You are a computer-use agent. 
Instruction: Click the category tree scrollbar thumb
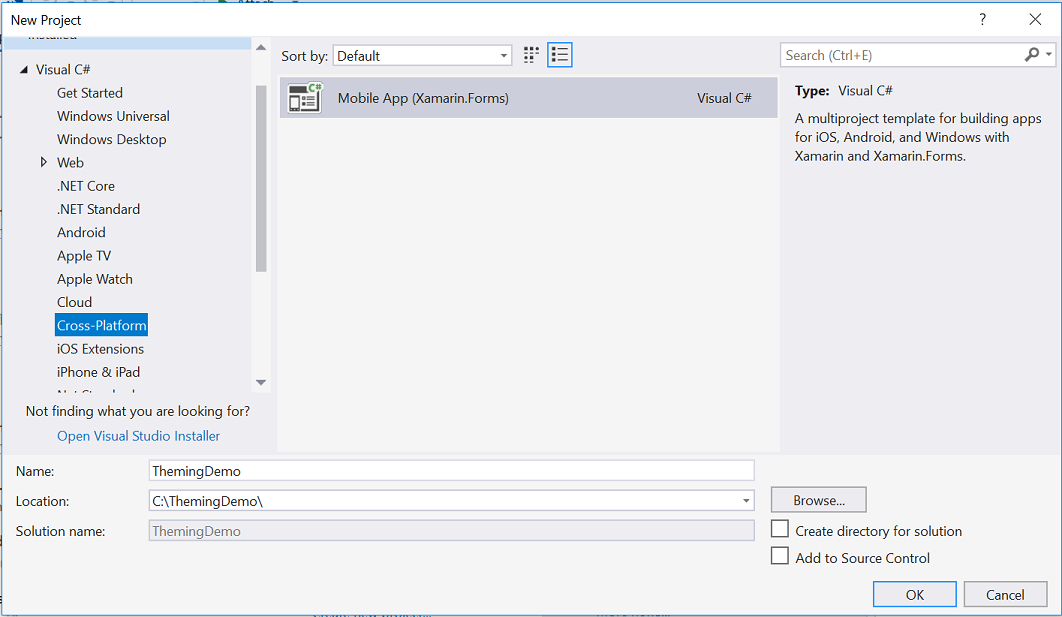point(261,179)
